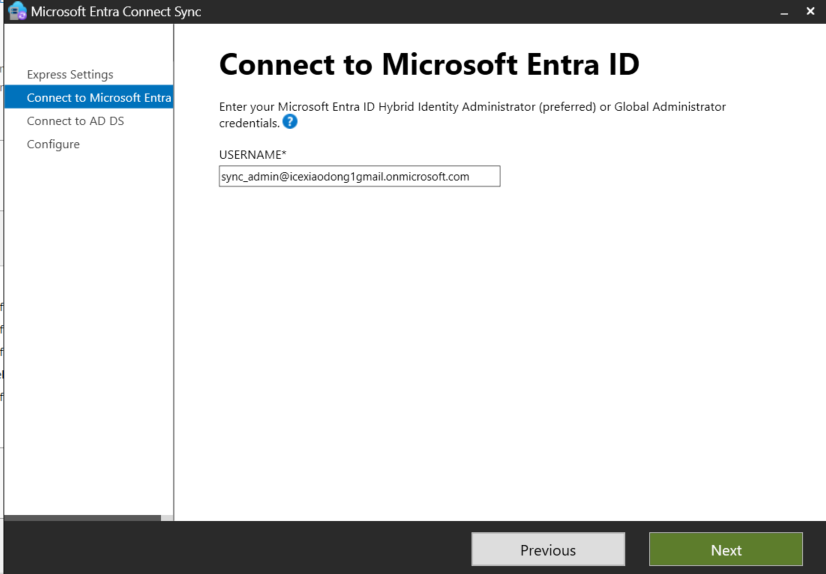
Task: Click the Connect to Microsoft Entra ID heading
Action: coord(428,65)
